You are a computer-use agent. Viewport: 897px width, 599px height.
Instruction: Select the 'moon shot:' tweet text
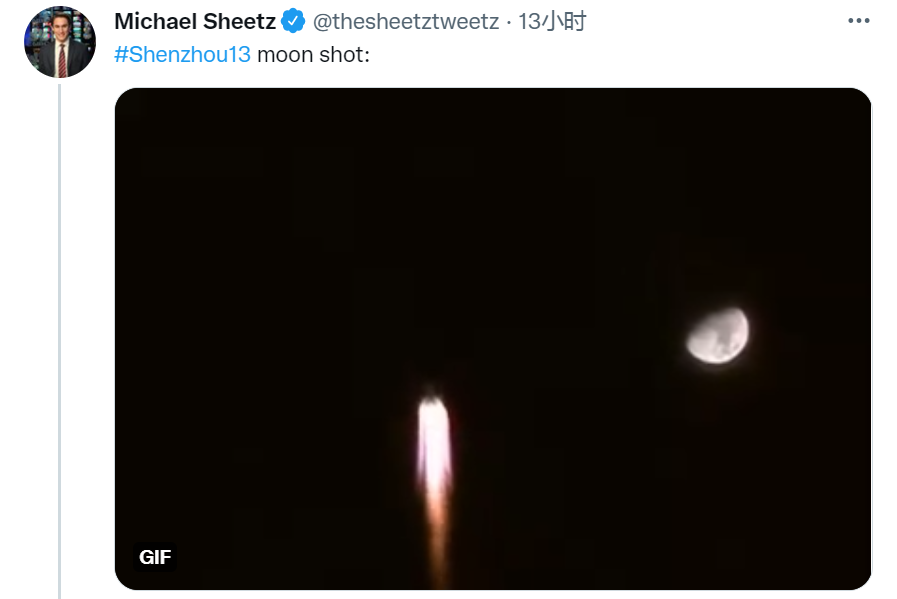313,54
